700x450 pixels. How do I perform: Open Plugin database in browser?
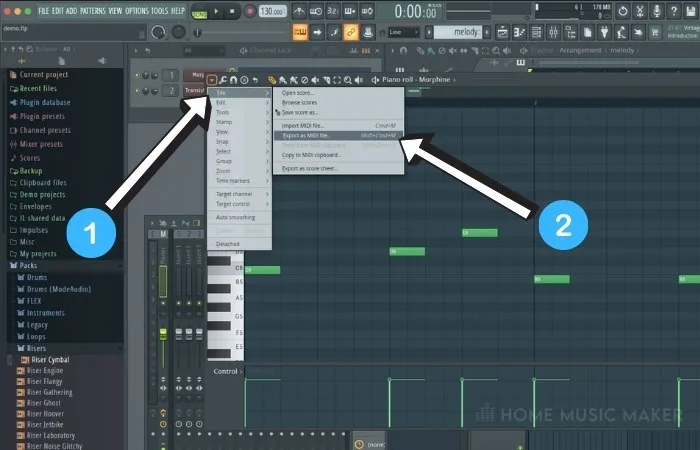(45, 103)
